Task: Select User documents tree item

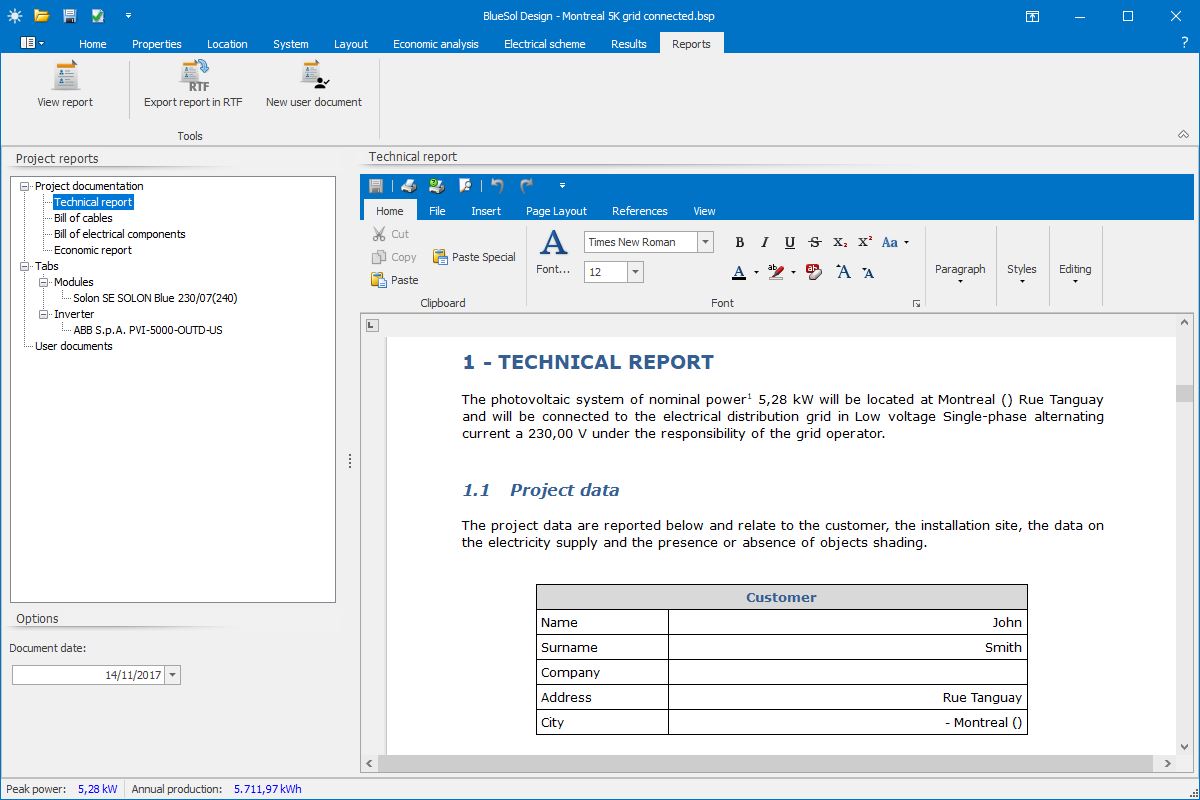Action: pos(74,346)
